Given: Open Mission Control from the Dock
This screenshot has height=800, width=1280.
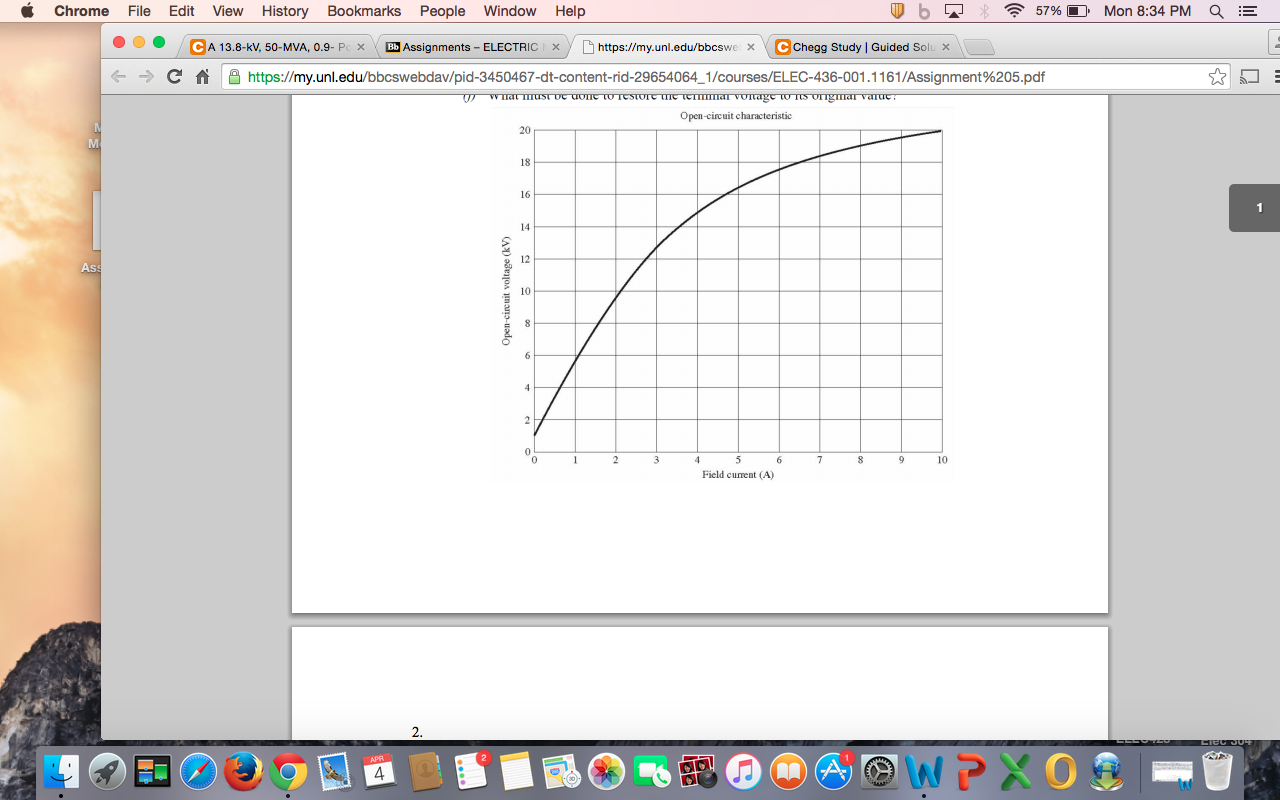Looking at the screenshot, I should click(153, 771).
